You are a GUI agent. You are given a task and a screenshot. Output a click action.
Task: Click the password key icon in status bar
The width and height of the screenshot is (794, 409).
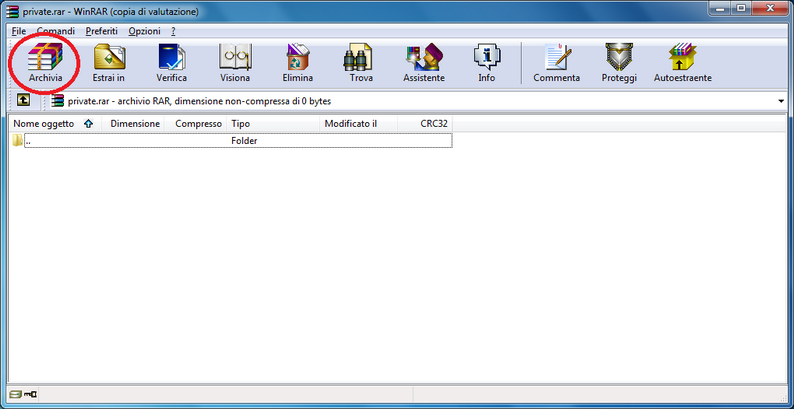[x=30, y=393]
